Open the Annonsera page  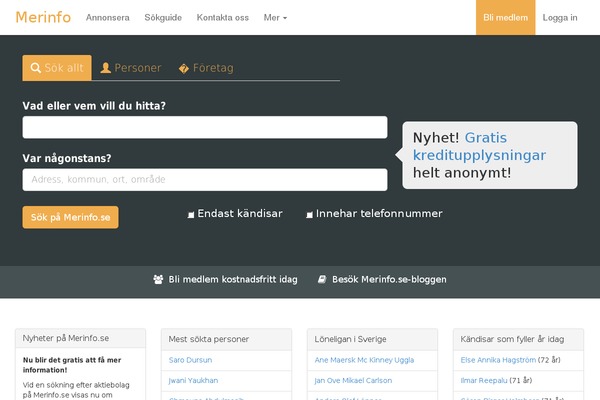tap(108, 18)
